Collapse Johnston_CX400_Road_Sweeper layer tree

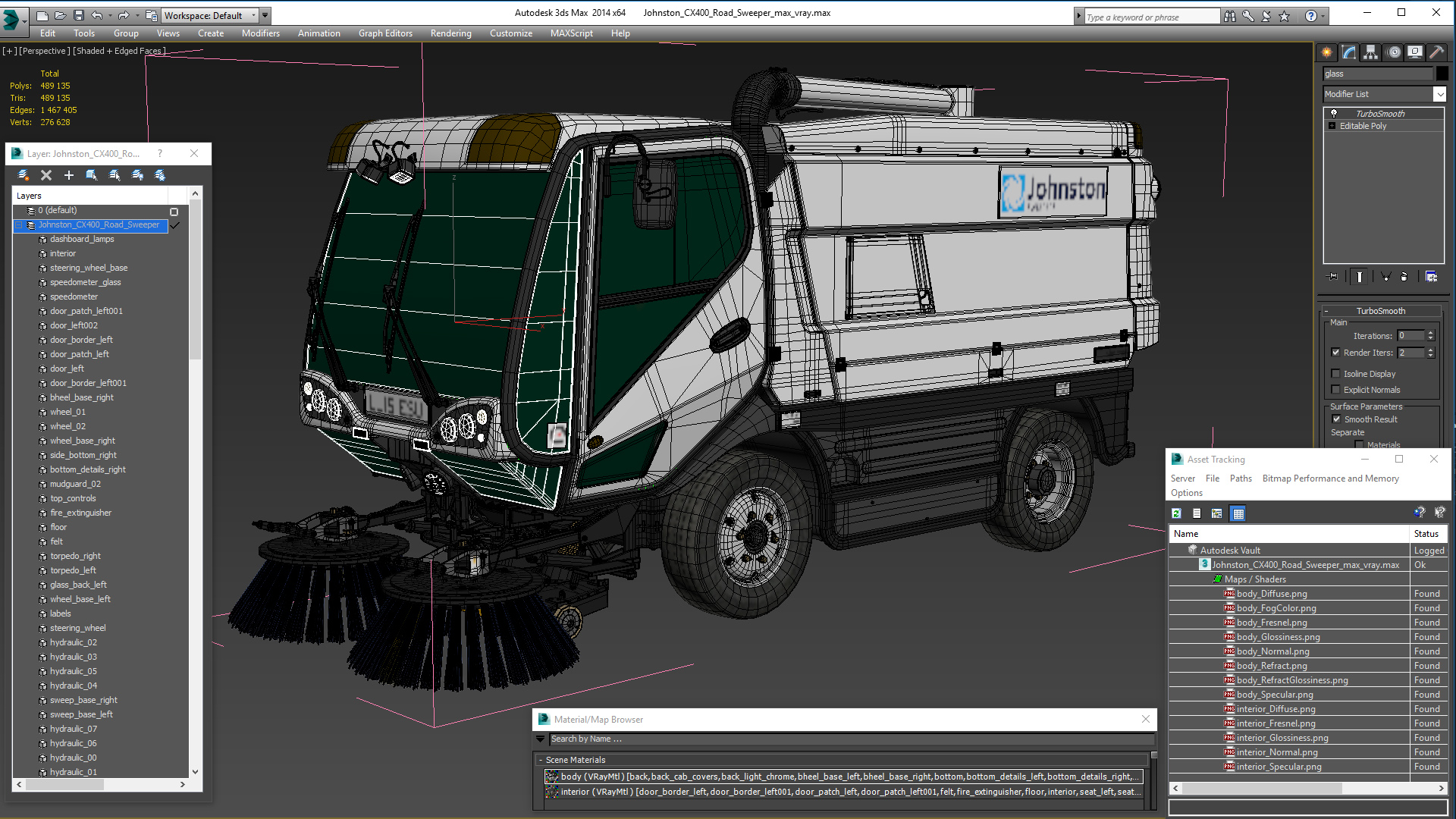tap(18, 225)
